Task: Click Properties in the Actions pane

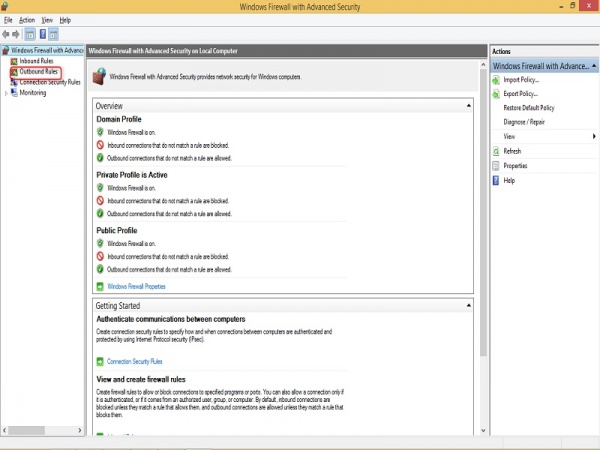Action: click(x=515, y=166)
